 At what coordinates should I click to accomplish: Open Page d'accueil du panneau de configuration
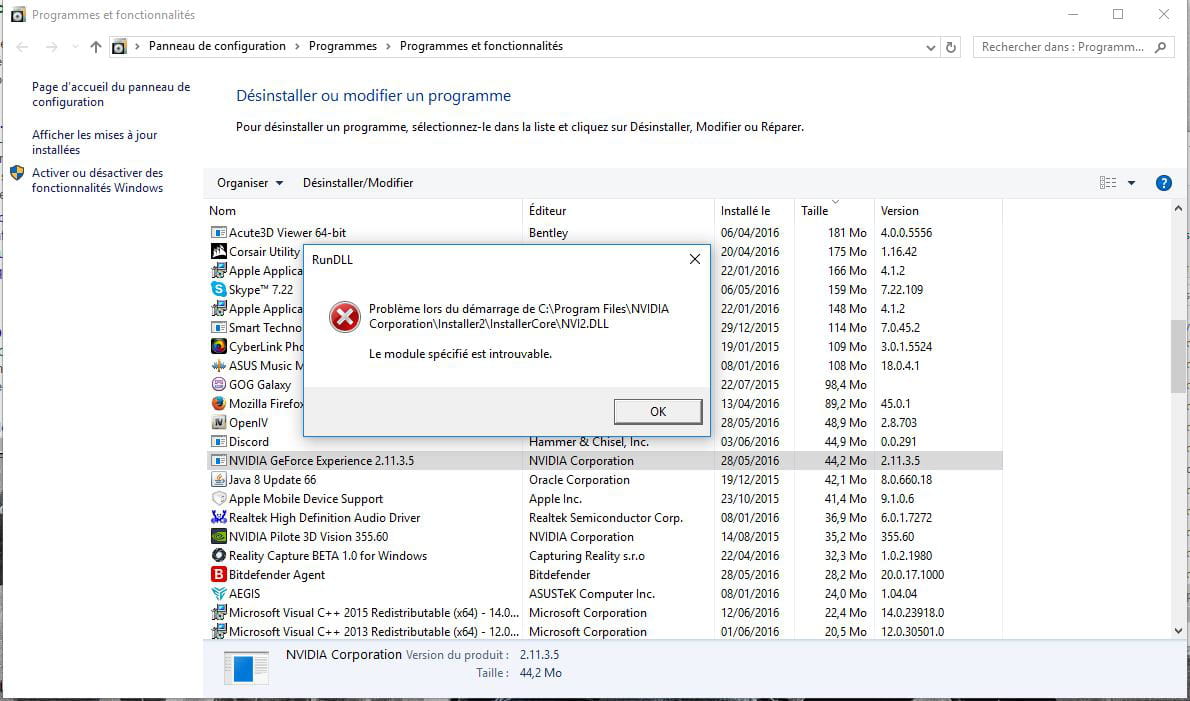tap(111, 95)
